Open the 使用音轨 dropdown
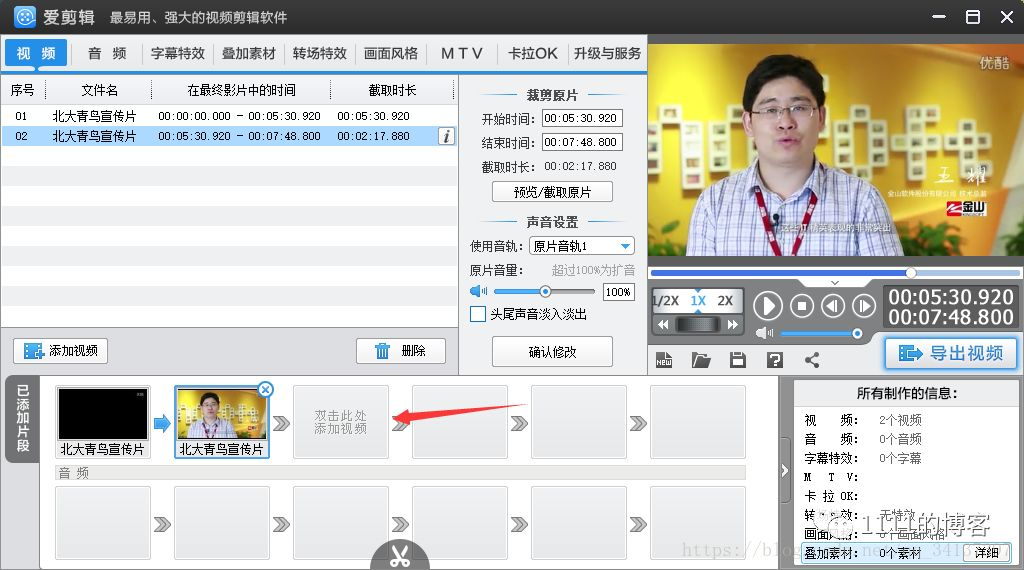The image size is (1024, 570). click(x=581, y=246)
